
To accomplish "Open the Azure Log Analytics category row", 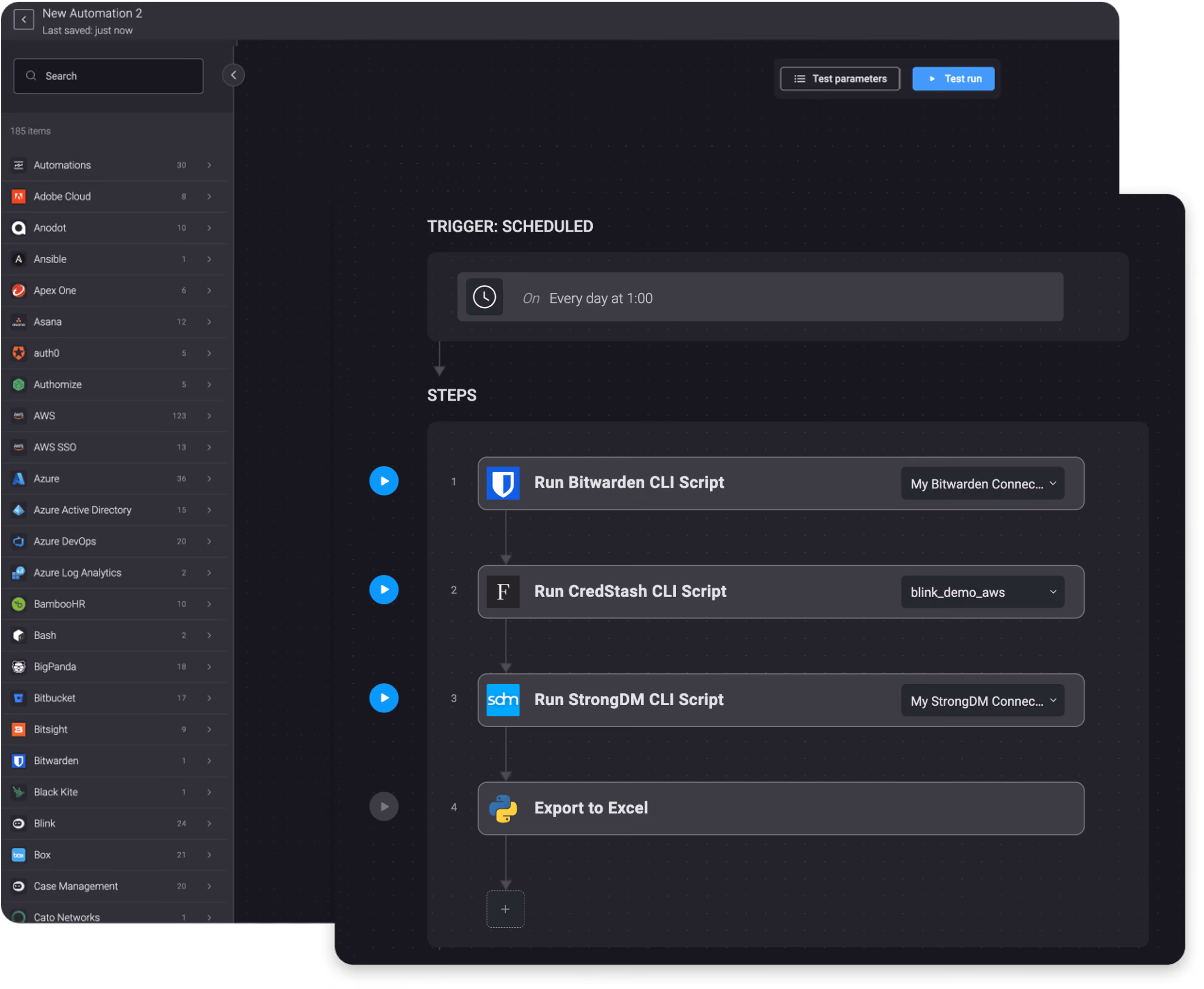I will tap(114, 573).
